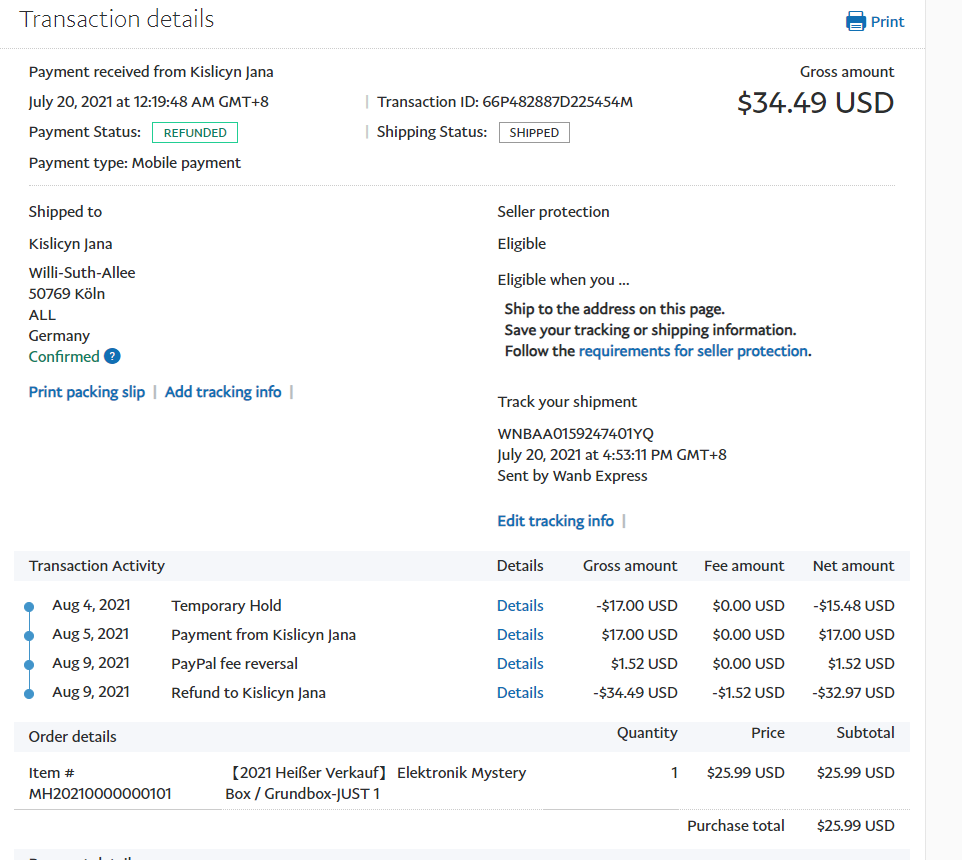Click Add tracking info link
Viewport: 962px width, 860px height.
(223, 392)
